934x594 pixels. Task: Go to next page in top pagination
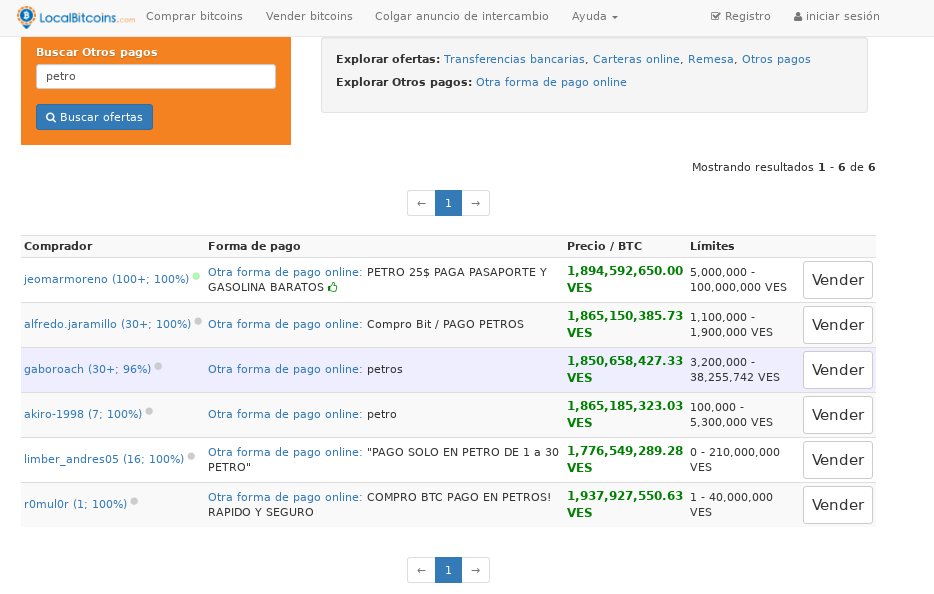coord(475,203)
